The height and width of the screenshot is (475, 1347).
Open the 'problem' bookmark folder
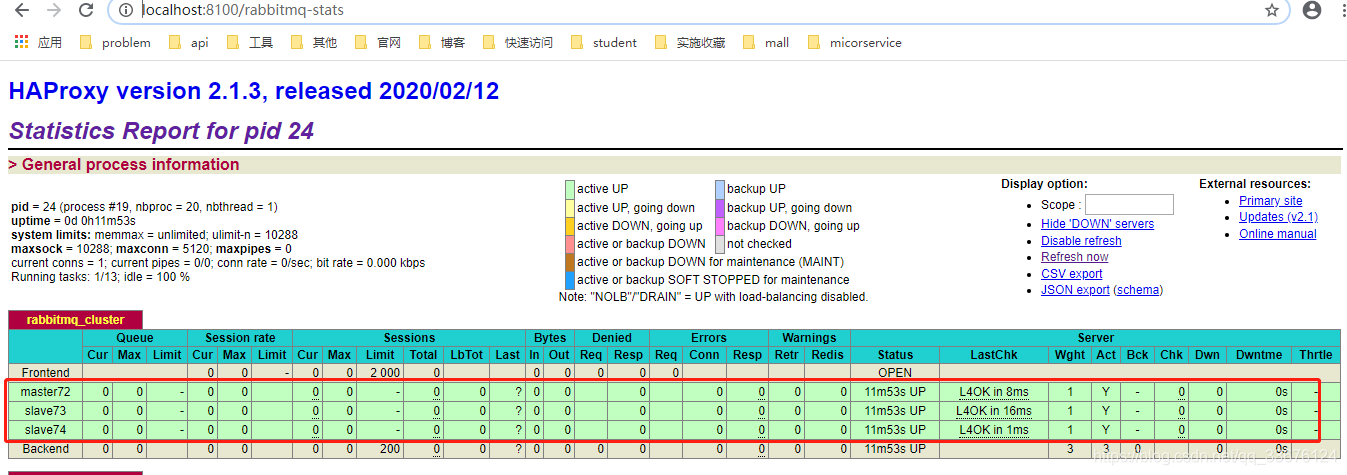pyautogui.click(x=114, y=42)
